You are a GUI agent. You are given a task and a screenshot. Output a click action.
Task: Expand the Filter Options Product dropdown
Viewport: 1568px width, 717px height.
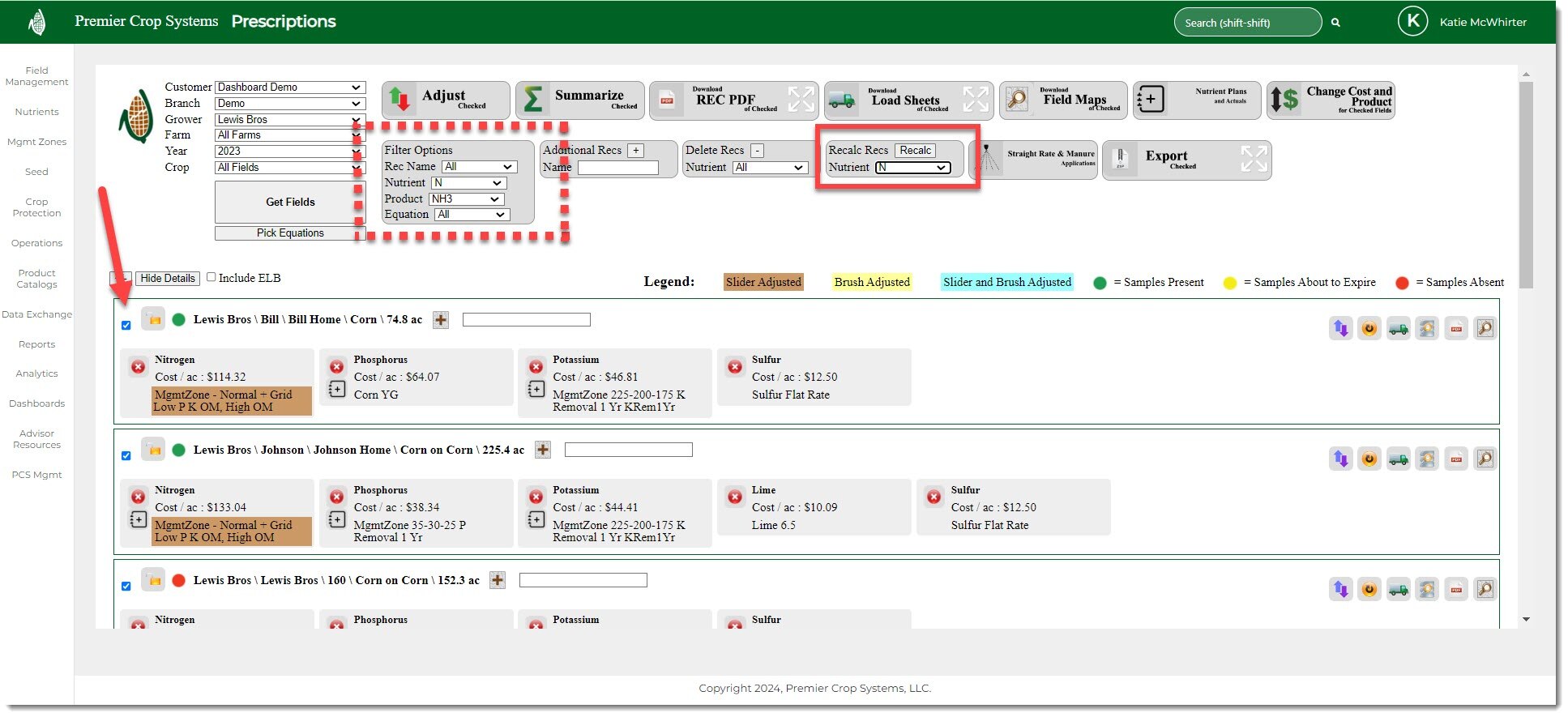[466, 199]
